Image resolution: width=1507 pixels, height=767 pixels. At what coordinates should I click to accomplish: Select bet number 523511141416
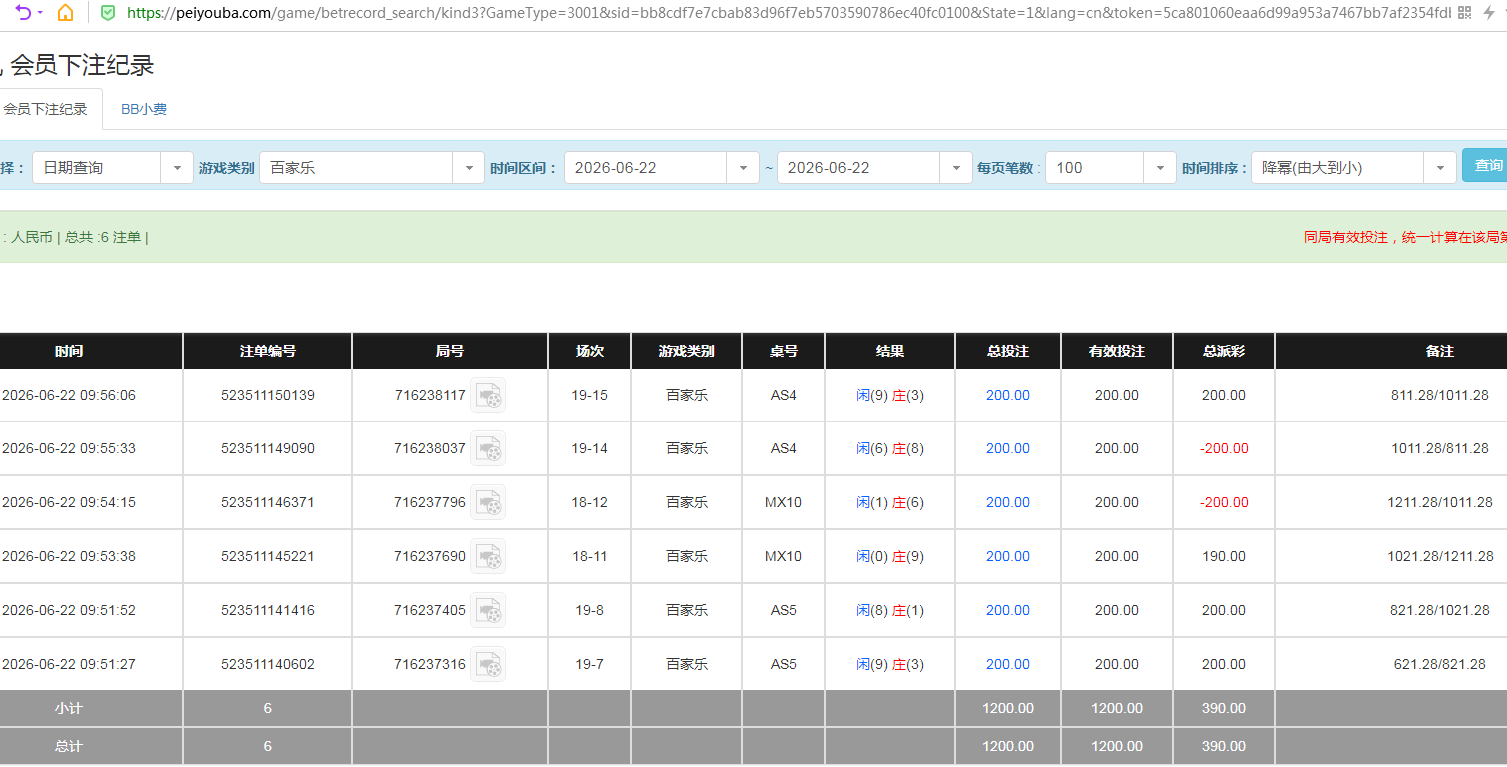(268, 610)
